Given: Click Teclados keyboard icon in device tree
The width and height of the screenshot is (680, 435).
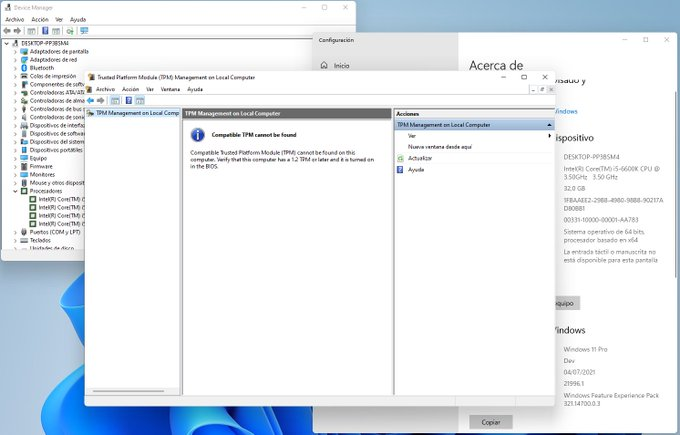Looking at the screenshot, I should pos(24,240).
